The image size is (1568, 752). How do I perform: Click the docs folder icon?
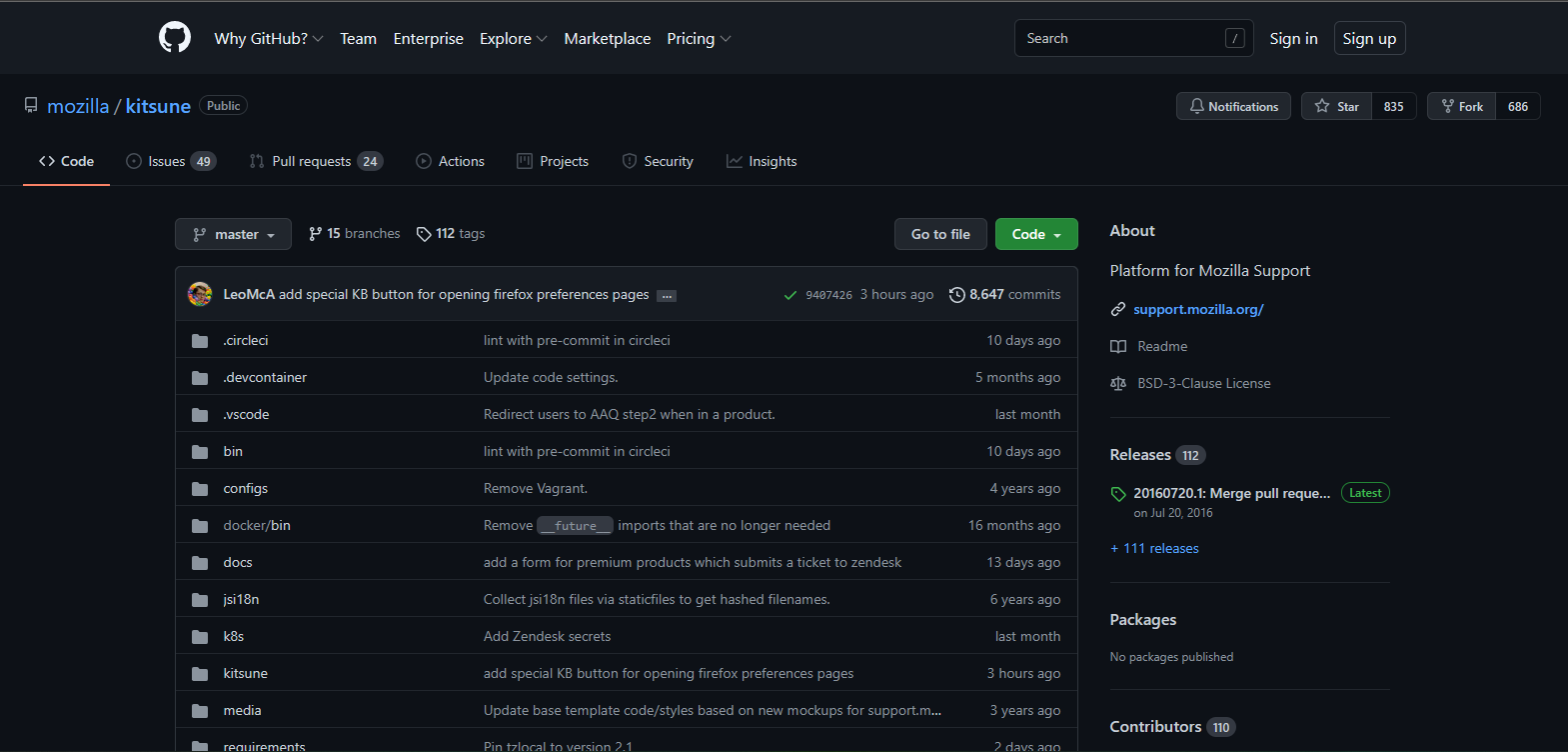click(x=200, y=563)
